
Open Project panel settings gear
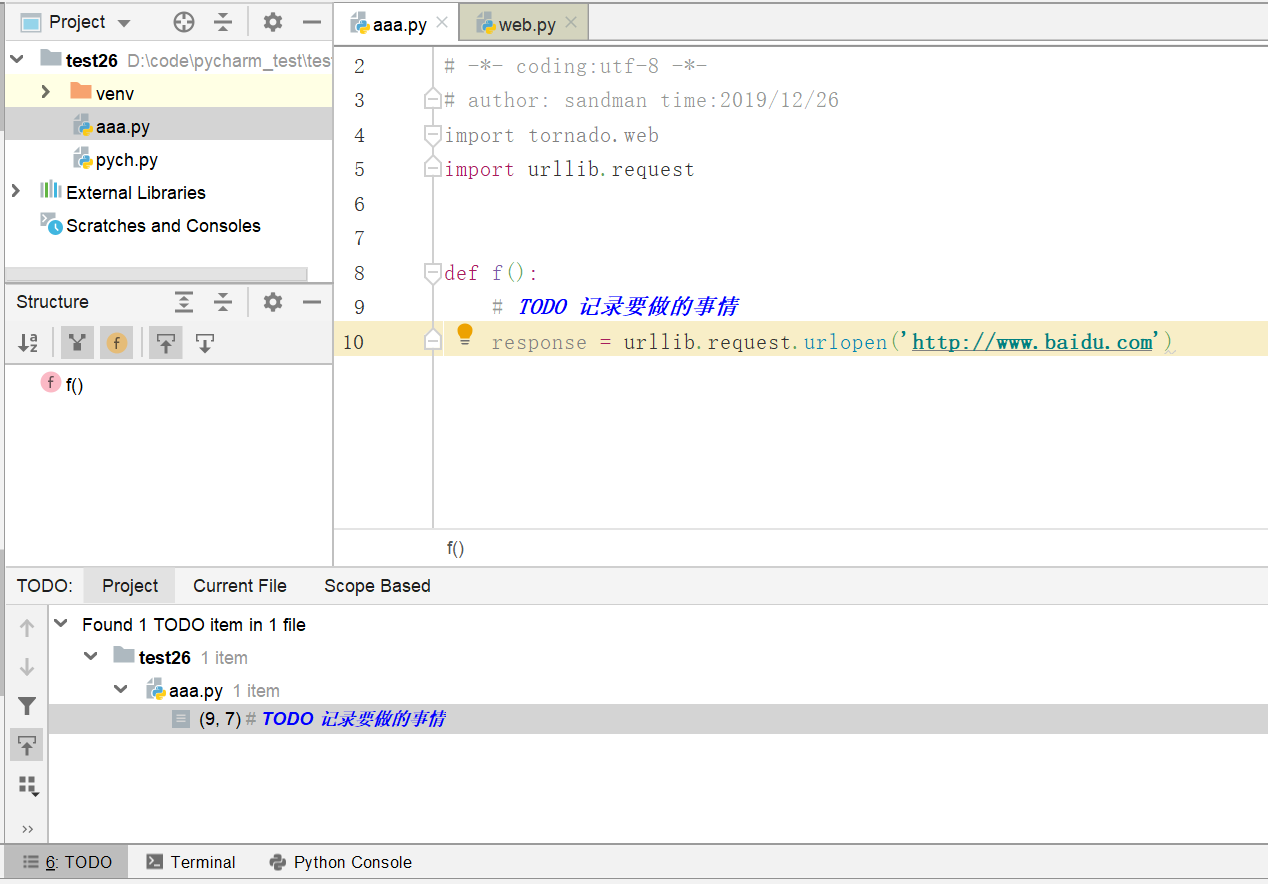273,22
